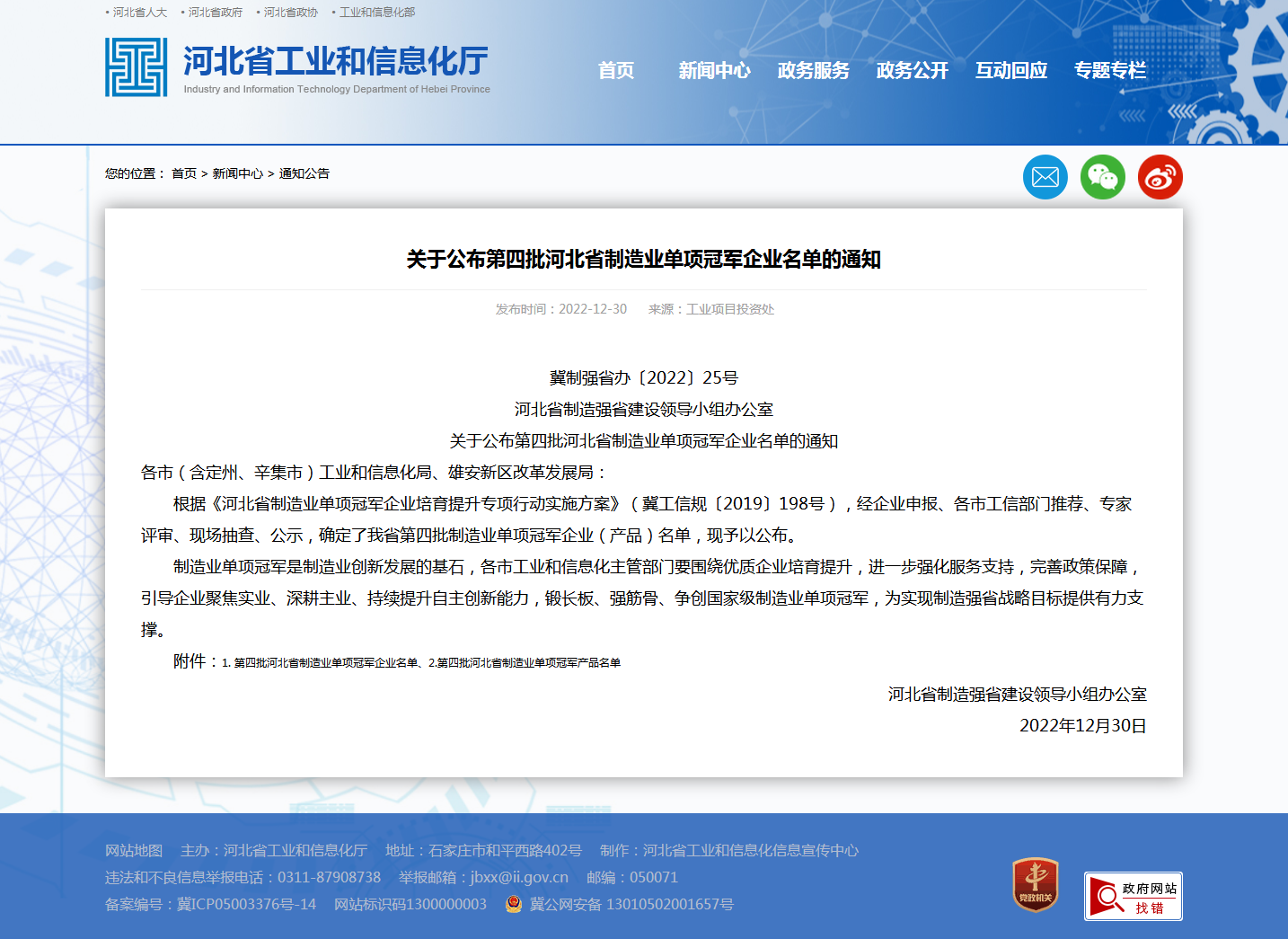Select the 互动回应 navigation item
Viewport: 1288px width, 939px height.
(1010, 71)
